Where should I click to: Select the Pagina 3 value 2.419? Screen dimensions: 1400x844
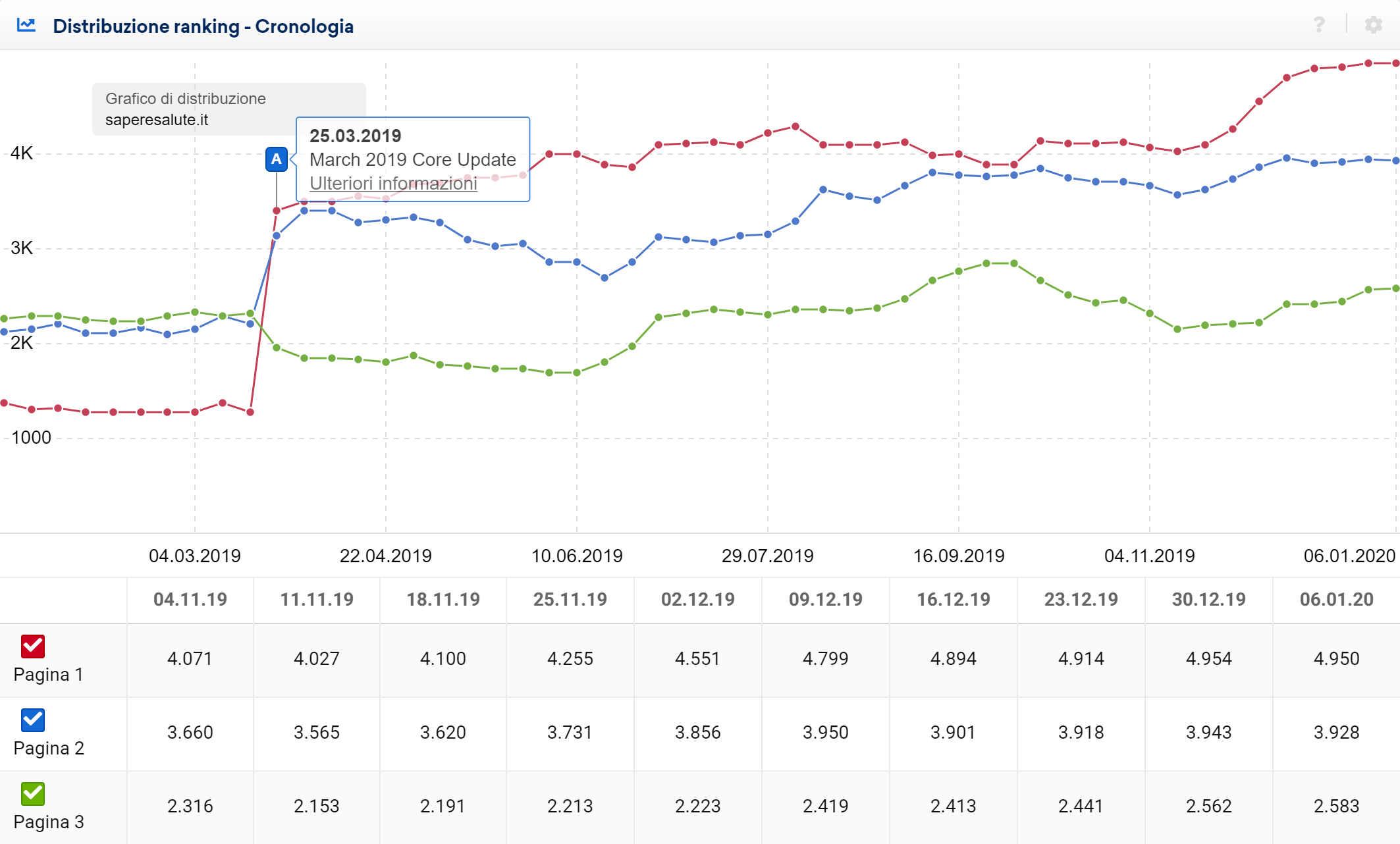(x=826, y=806)
